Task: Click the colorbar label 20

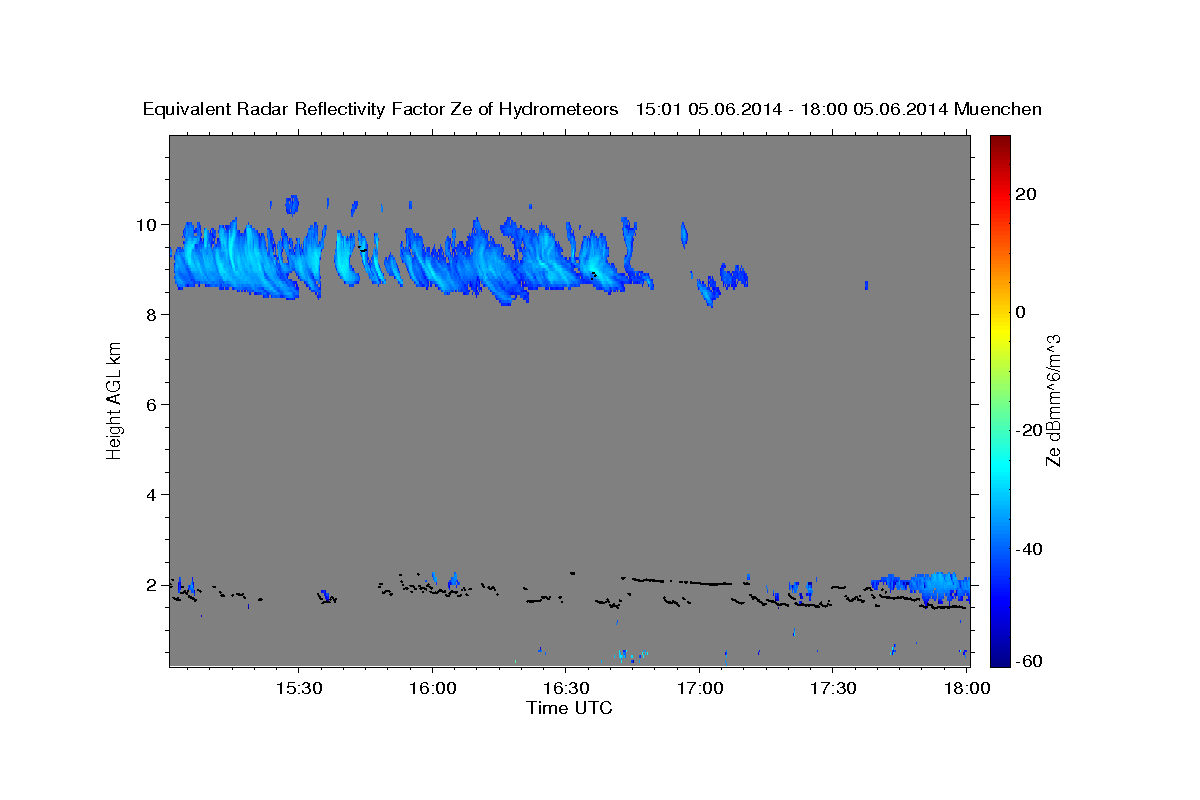Action: point(1026,194)
